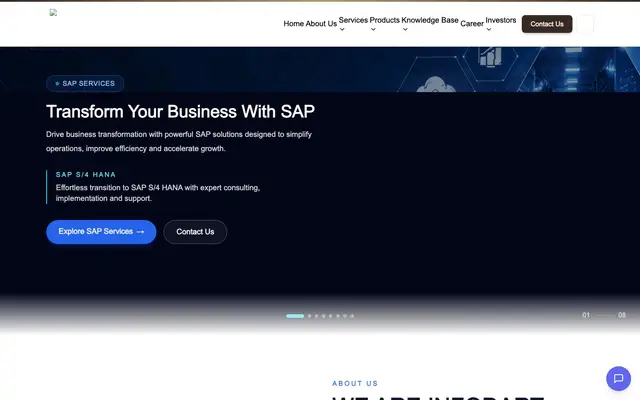Jump to the second carousel slide dot

[x=310, y=316]
